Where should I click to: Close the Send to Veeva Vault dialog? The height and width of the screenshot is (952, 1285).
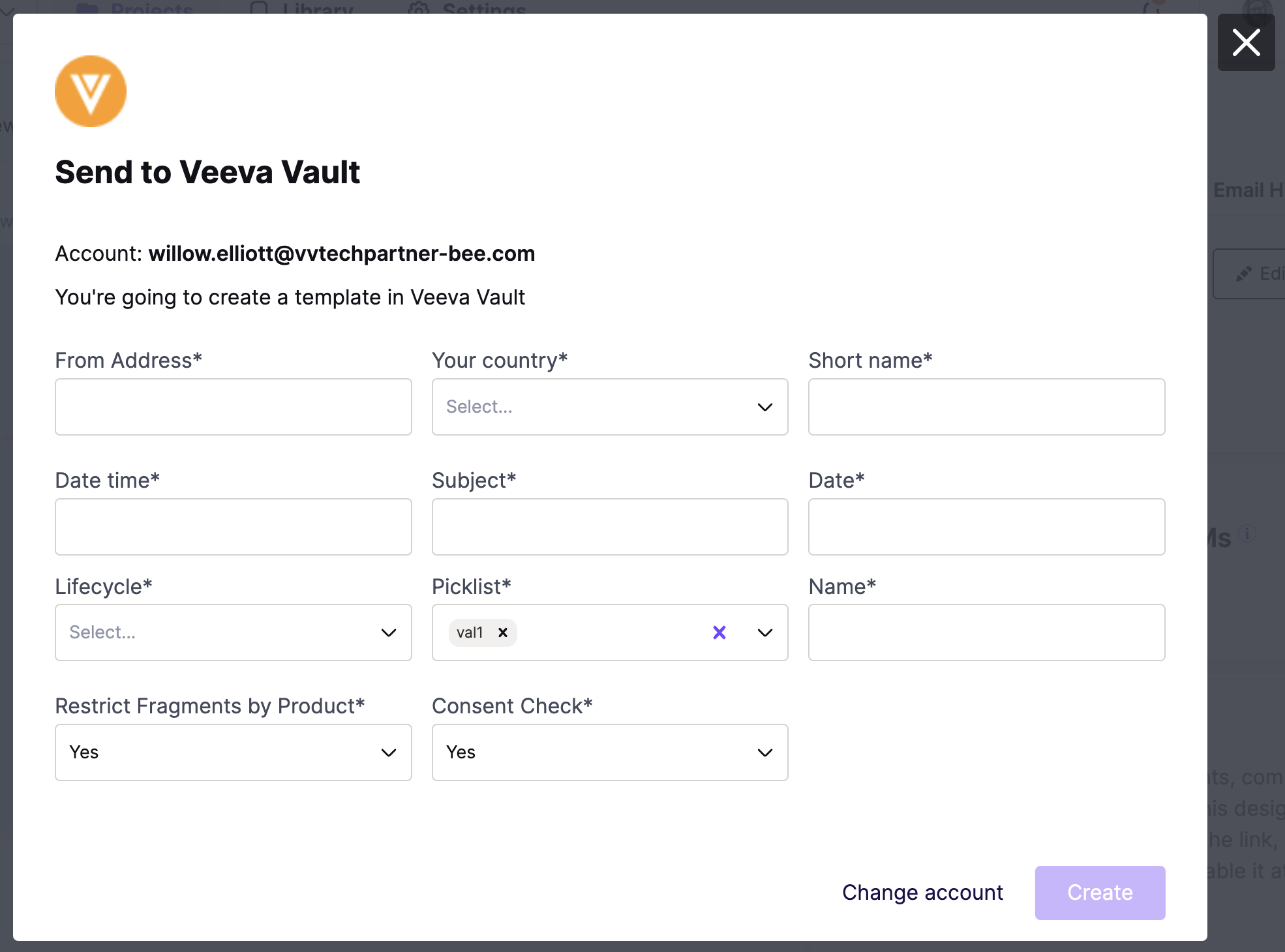[x=1246, y=42]
